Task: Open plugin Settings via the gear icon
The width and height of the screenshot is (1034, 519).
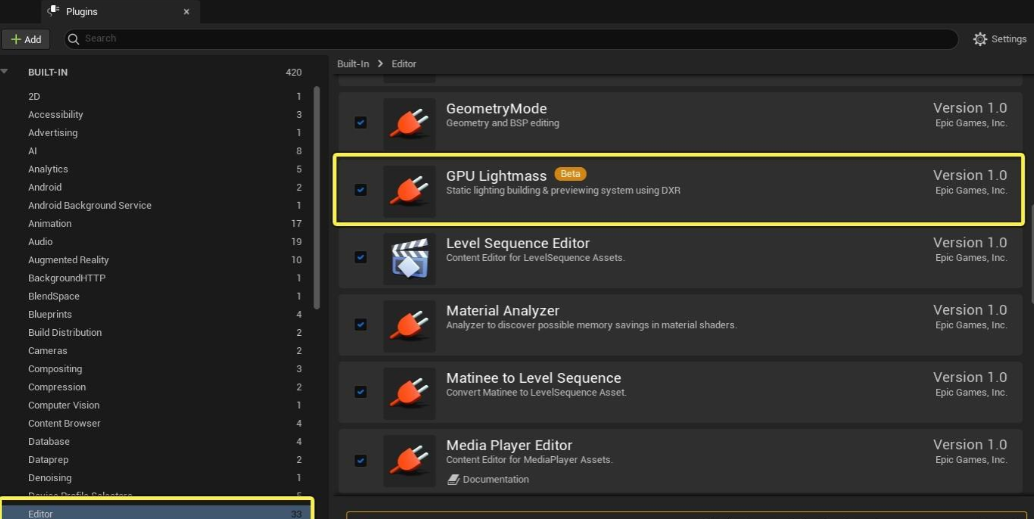Action: (x=980, y=39)
